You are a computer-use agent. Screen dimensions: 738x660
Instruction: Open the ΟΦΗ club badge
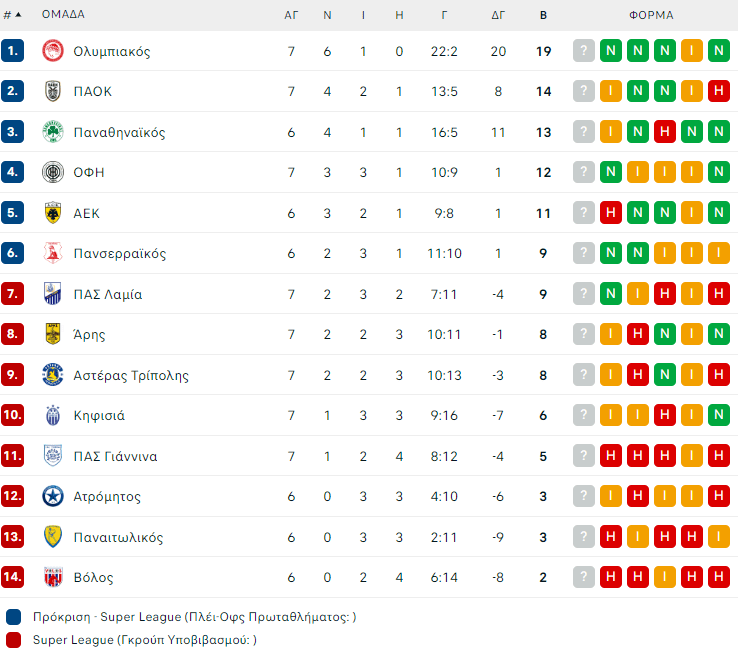click(x=53, y=172)
